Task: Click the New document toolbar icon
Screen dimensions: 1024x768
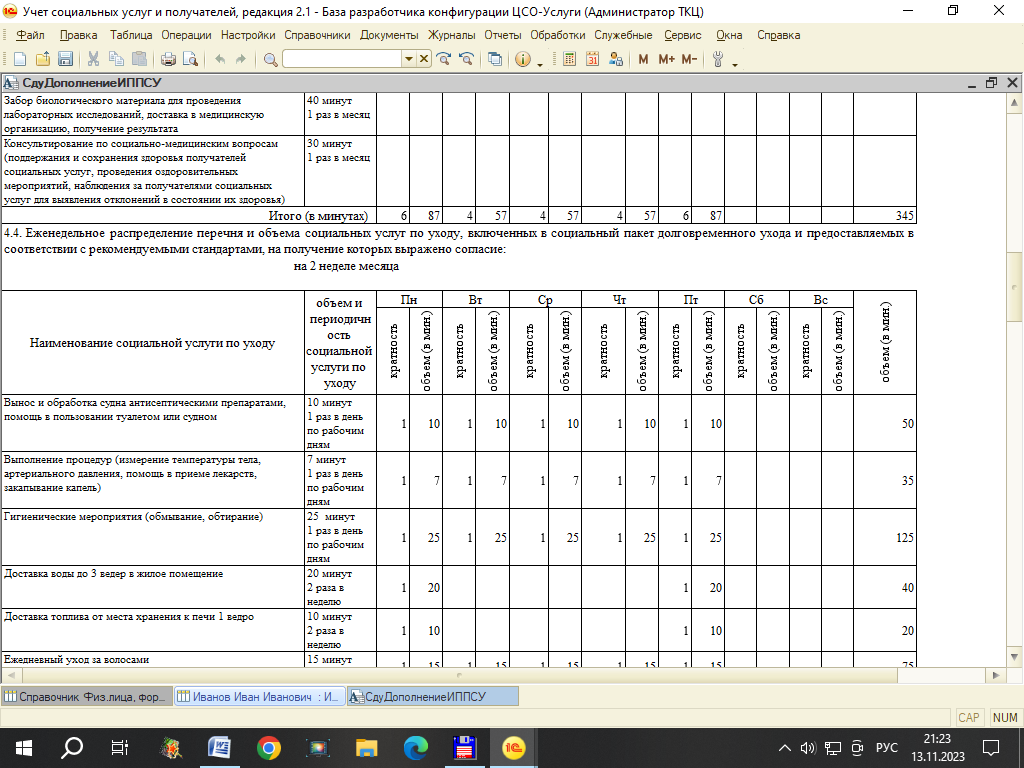Action: [x=21, y=59]
